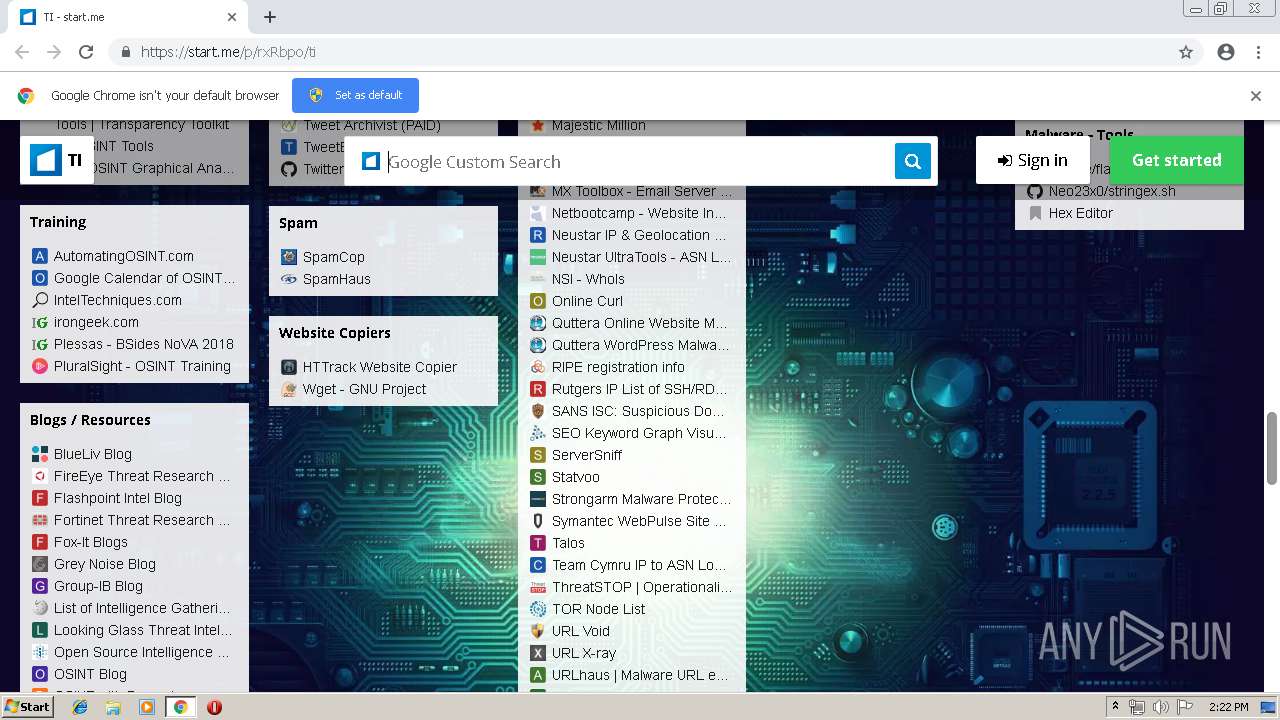Click Neustar IP & Geolocation icon

[x=538, y=235]
